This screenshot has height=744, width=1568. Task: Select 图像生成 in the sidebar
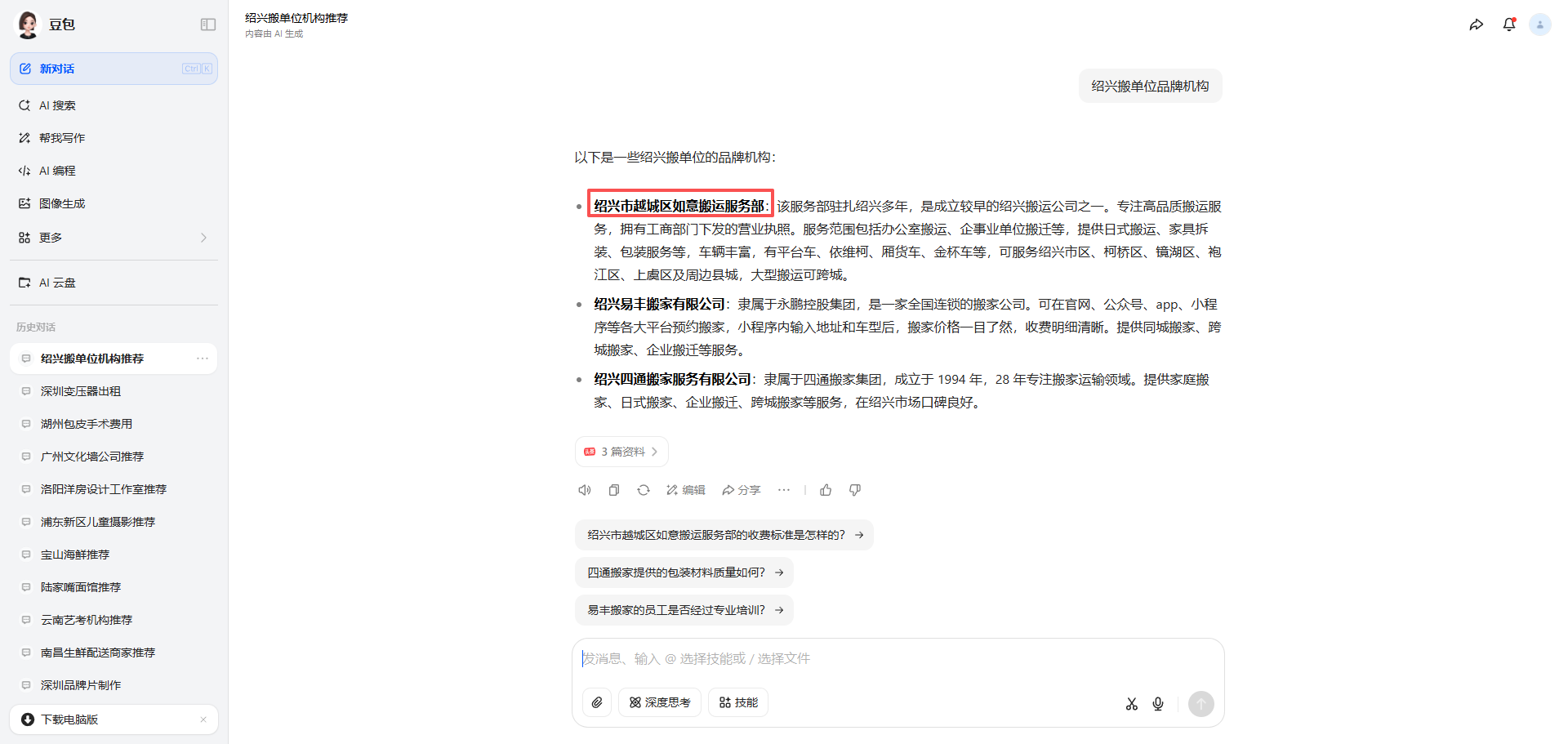tap(62, 203)
